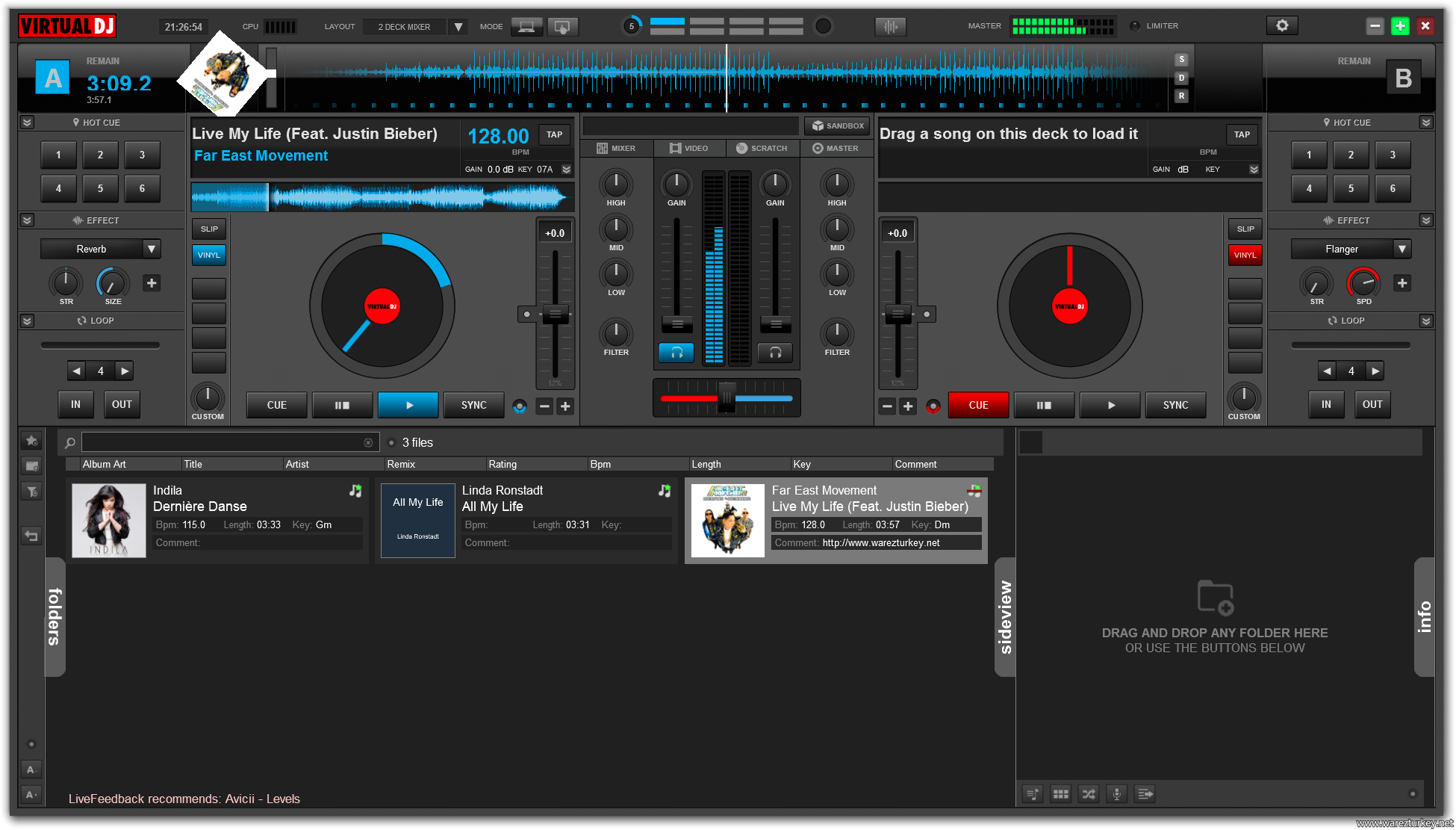The image size is (1456, 830).
Task: Click the sideview grid view icon
Action: [1060, 794]
